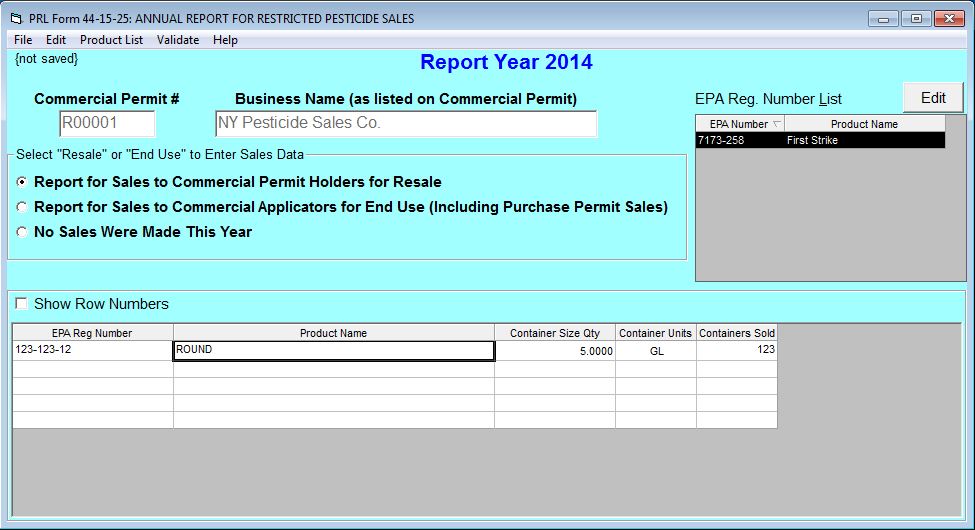
Task: Sort by EPA Number column header
Action: (x=739, y=124)
